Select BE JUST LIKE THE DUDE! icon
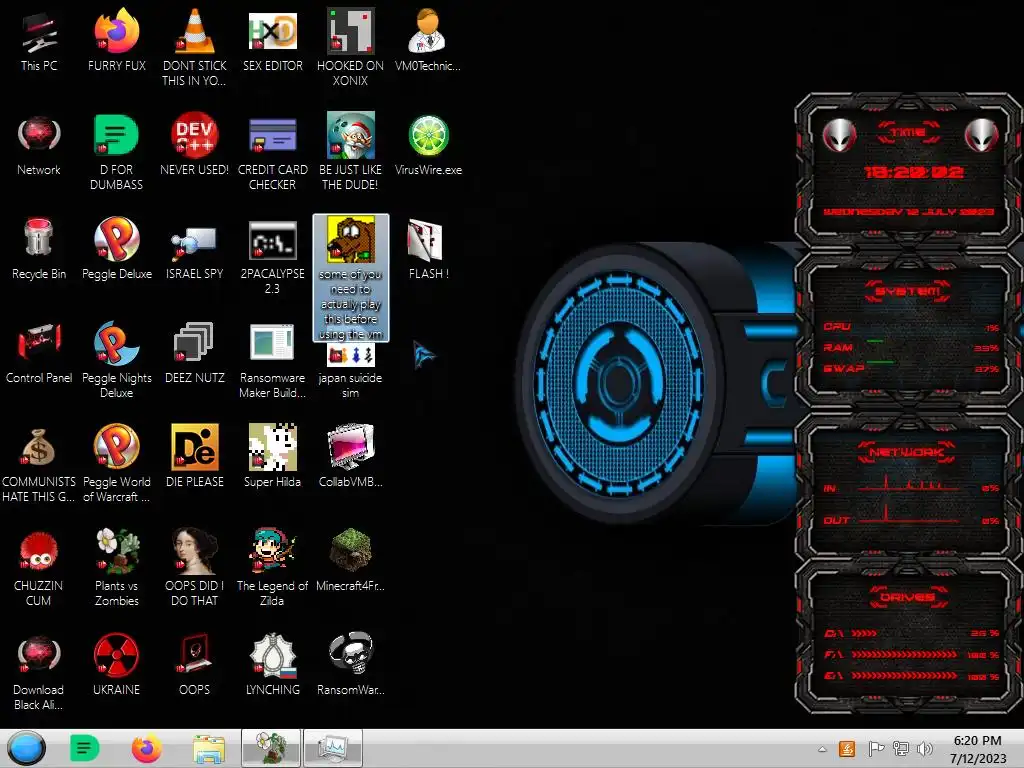Image resolution: width=1024 pixels, height=768 pixels. (x=351, y=135)
